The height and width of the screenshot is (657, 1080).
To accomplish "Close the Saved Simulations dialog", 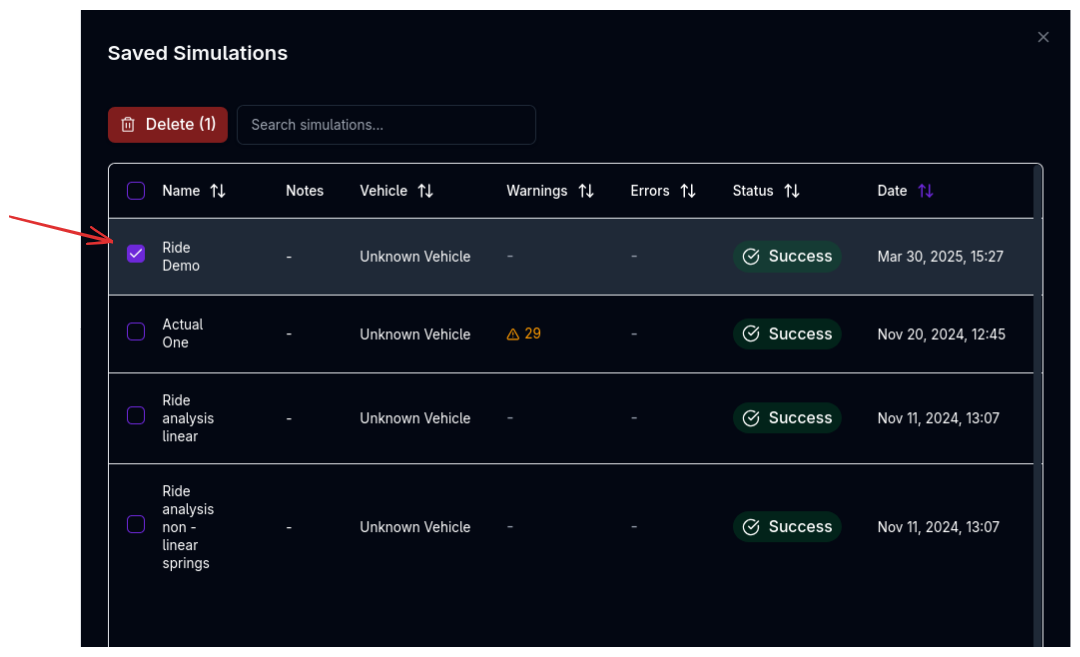I will click(x=1043, y=37).
